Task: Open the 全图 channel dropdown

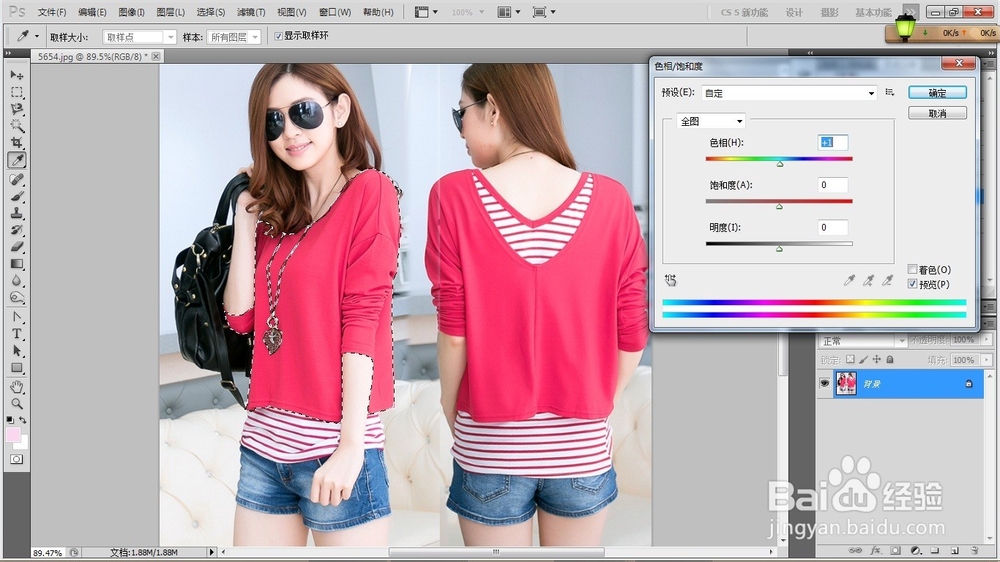Action: pos(710,121)
